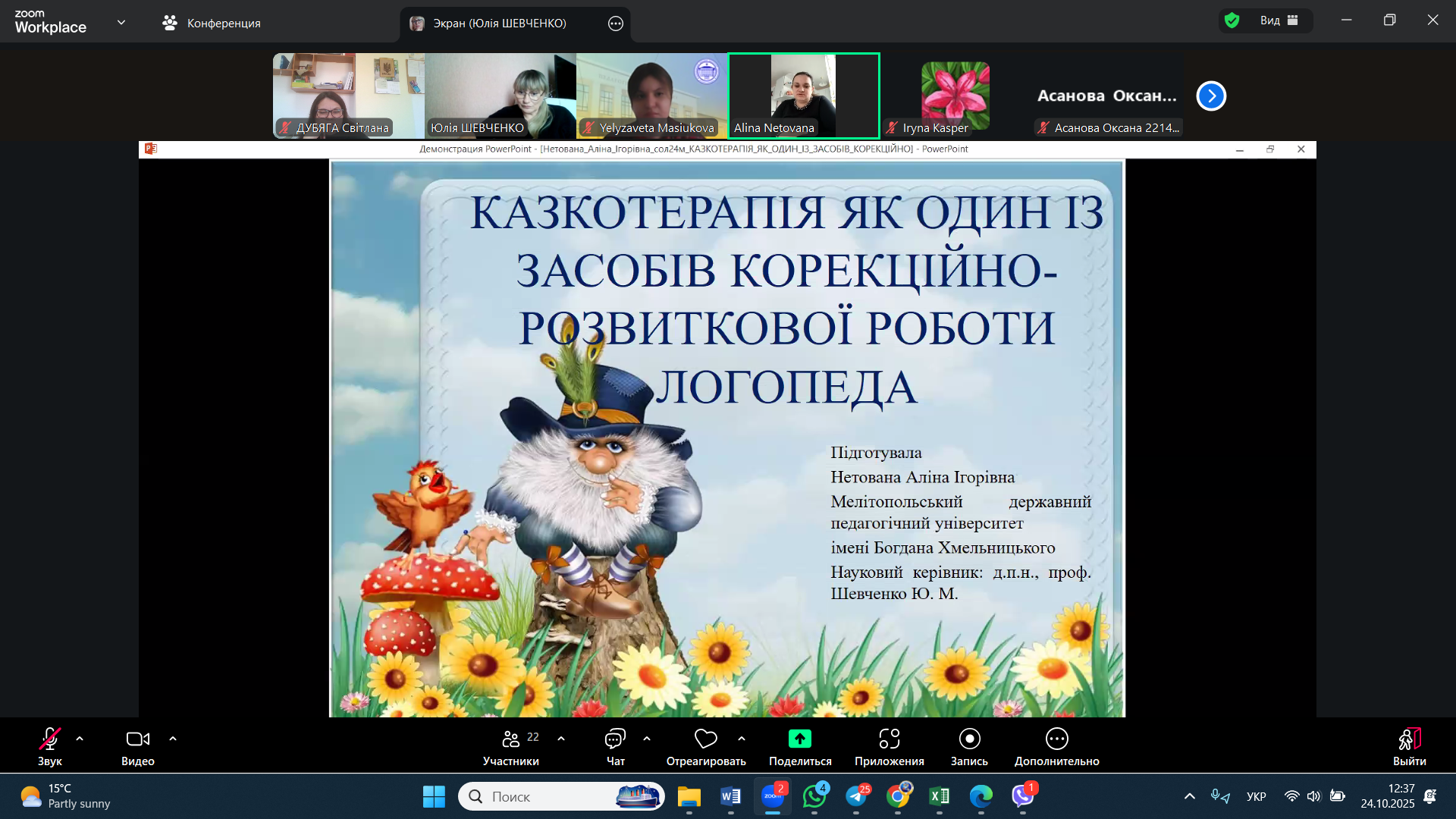The height and width of the screenshot is (819, 1456).
Task: Open WhatsApp from Windows taskbar
Action: [814, 796]
